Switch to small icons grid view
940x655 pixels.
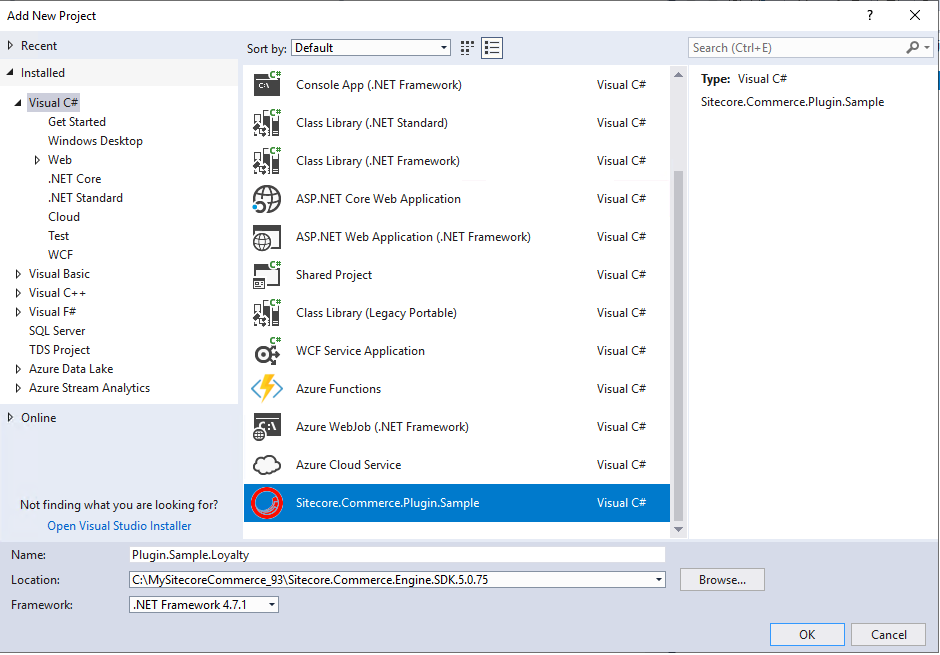(x=467, y=48)
